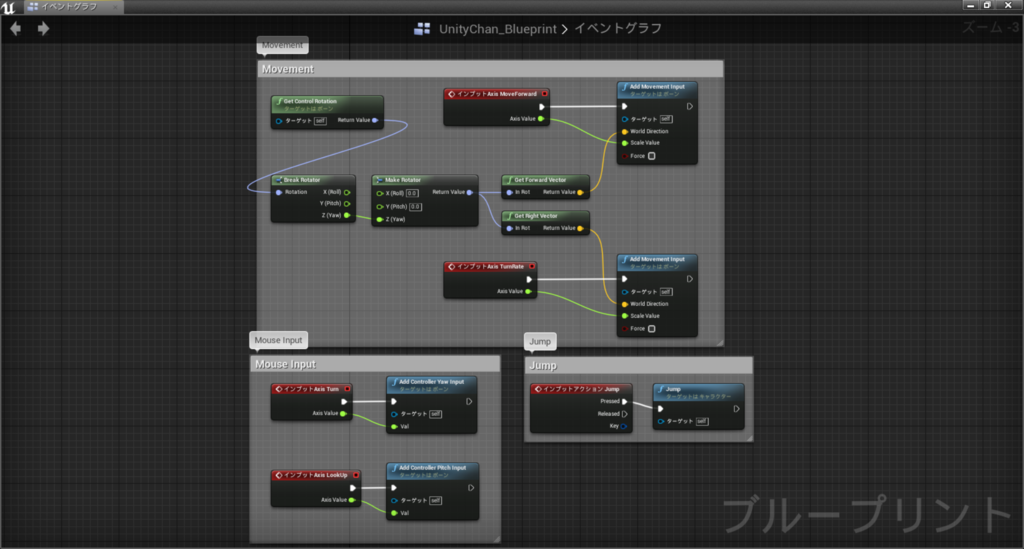Open UnityChan_Blueprint in the breadcrumb

pos(498,29)
